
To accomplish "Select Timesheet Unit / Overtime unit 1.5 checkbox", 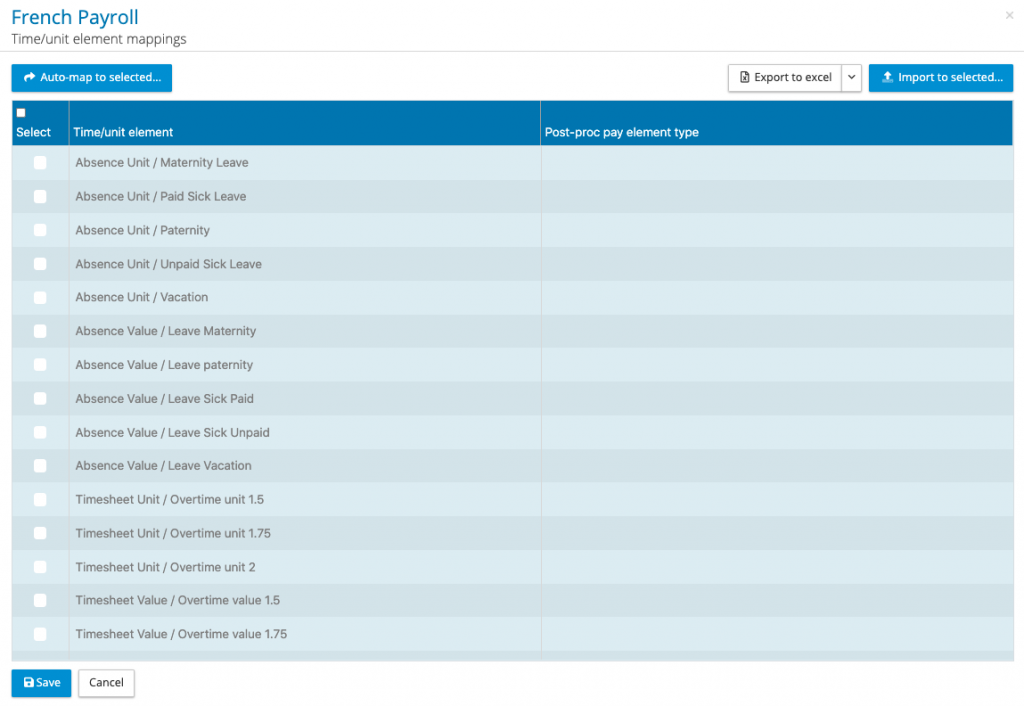I will point(40,500).
